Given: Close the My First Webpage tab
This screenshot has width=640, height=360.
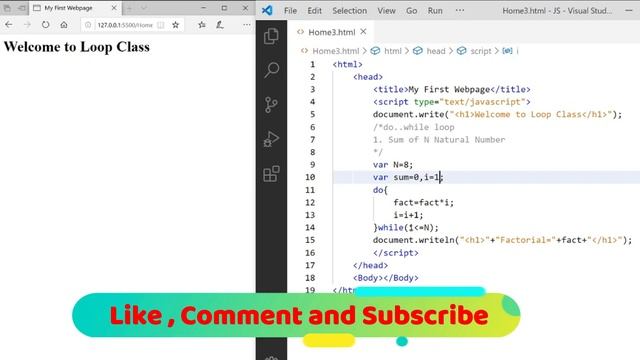Looking at the screenshot, I should [114, 8].
